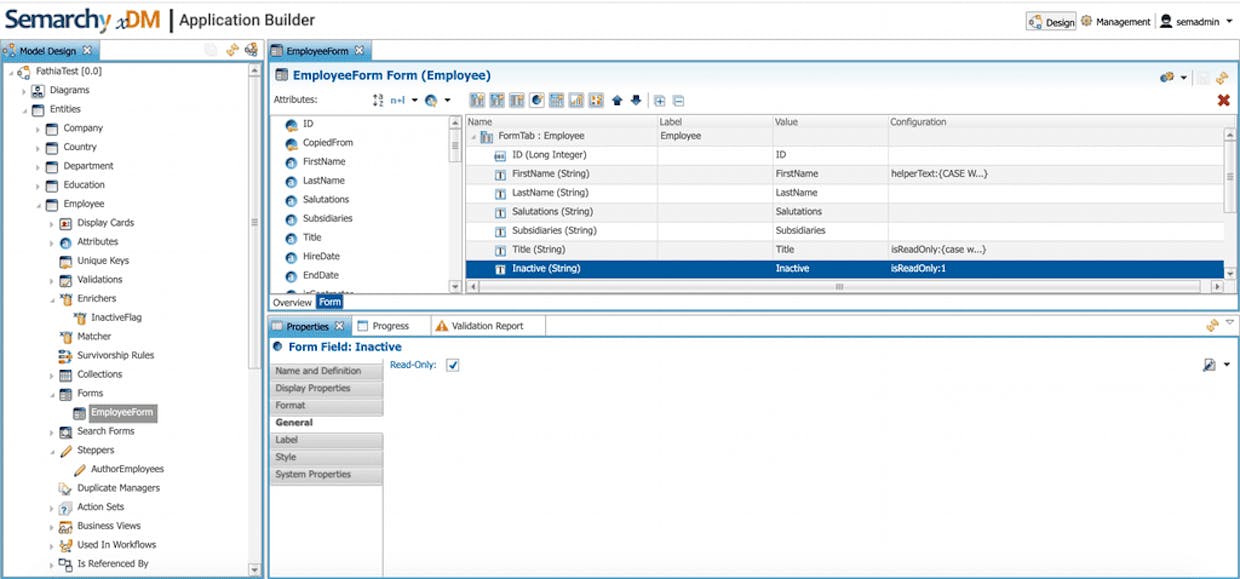Open the Style section tab
This screenshot has width=1240, height=579.
pyautogui.click(x=327, y=457)
